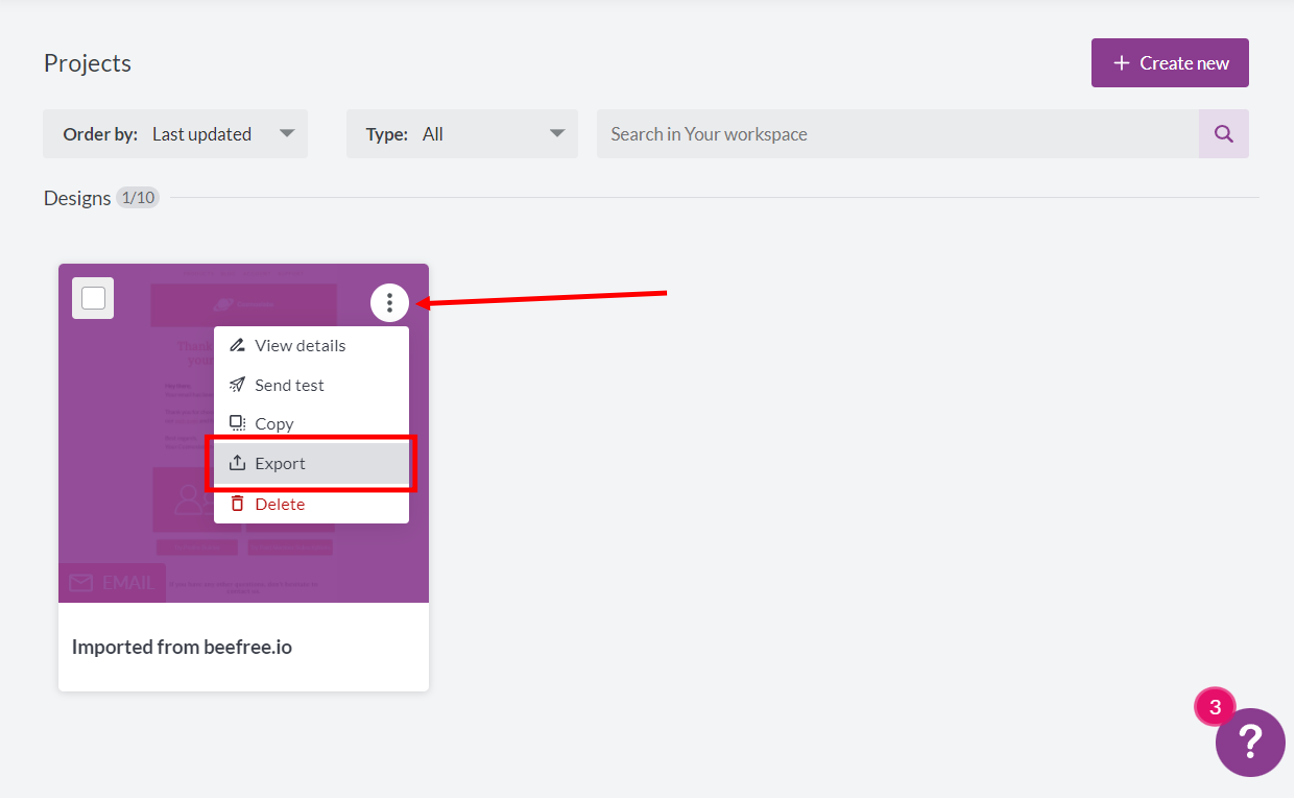Open the help question mark bubble
This screenshot has width=1294, height=798.
pyautogui.click(x=1250, y=742)
